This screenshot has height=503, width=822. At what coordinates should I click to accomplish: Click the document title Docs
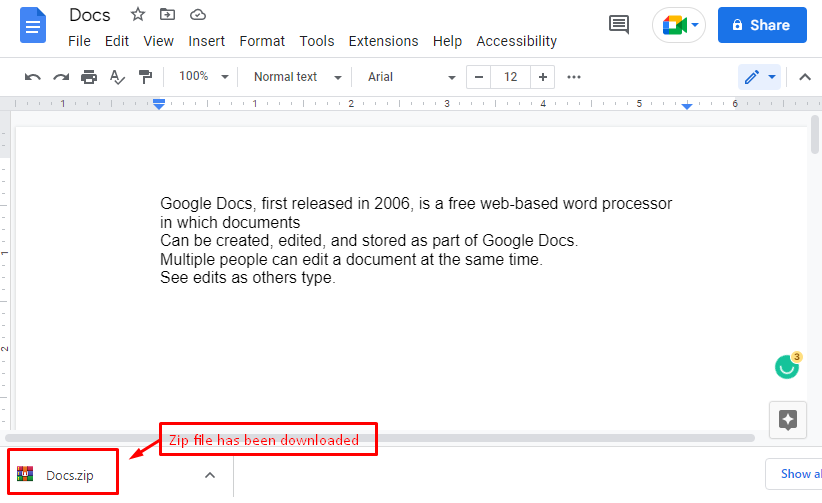point(90,15)
